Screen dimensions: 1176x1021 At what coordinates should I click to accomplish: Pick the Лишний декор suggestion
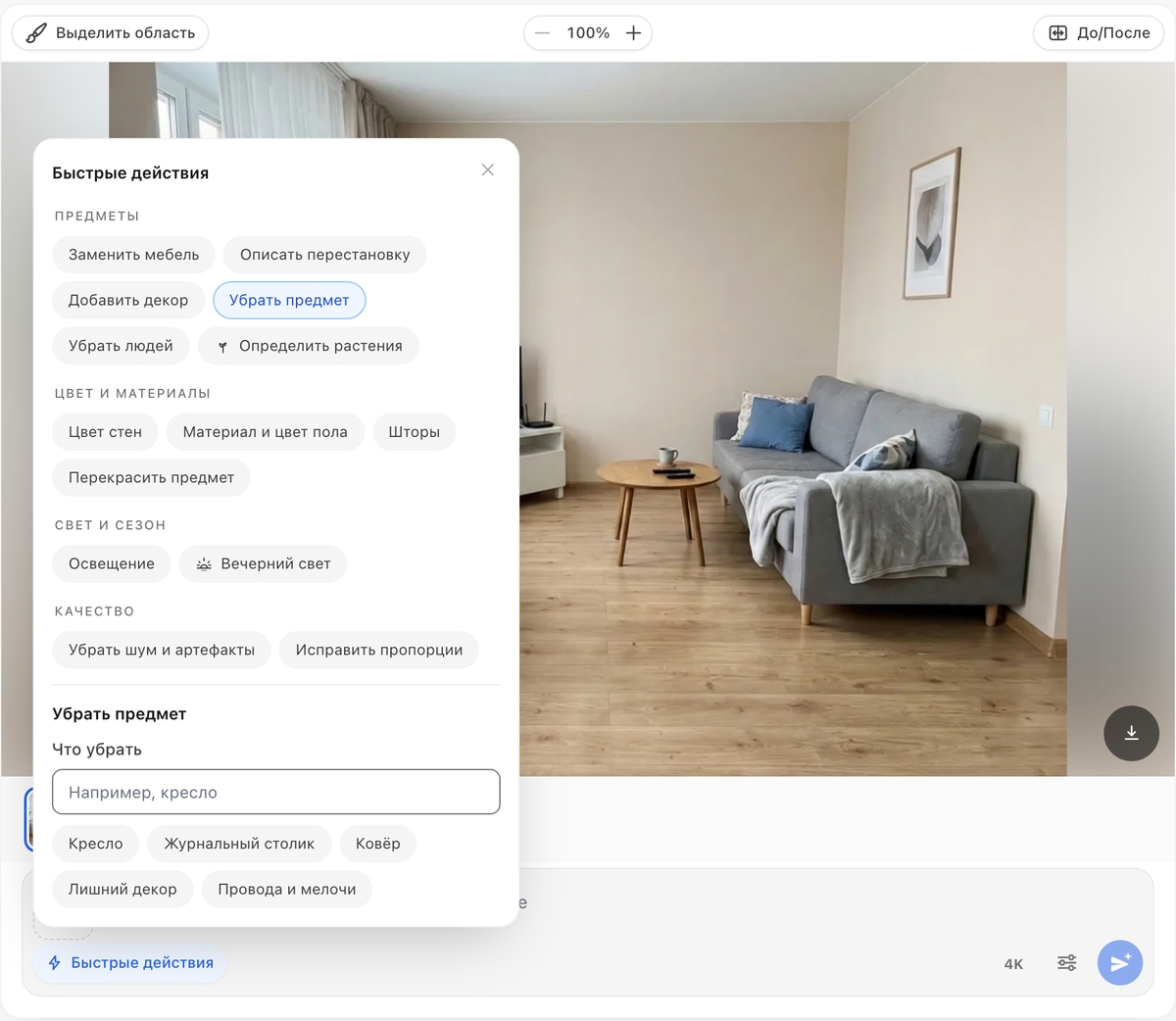click(122, 890)
